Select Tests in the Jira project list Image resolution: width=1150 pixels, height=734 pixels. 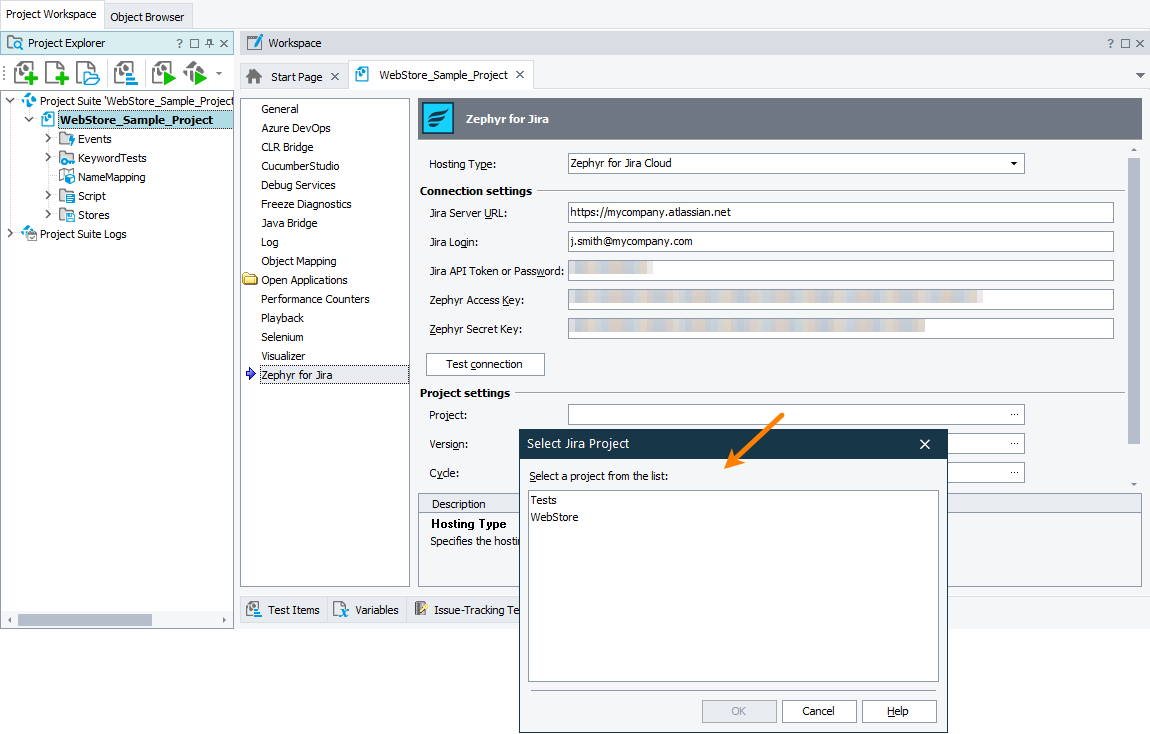(x=543, y=500)
